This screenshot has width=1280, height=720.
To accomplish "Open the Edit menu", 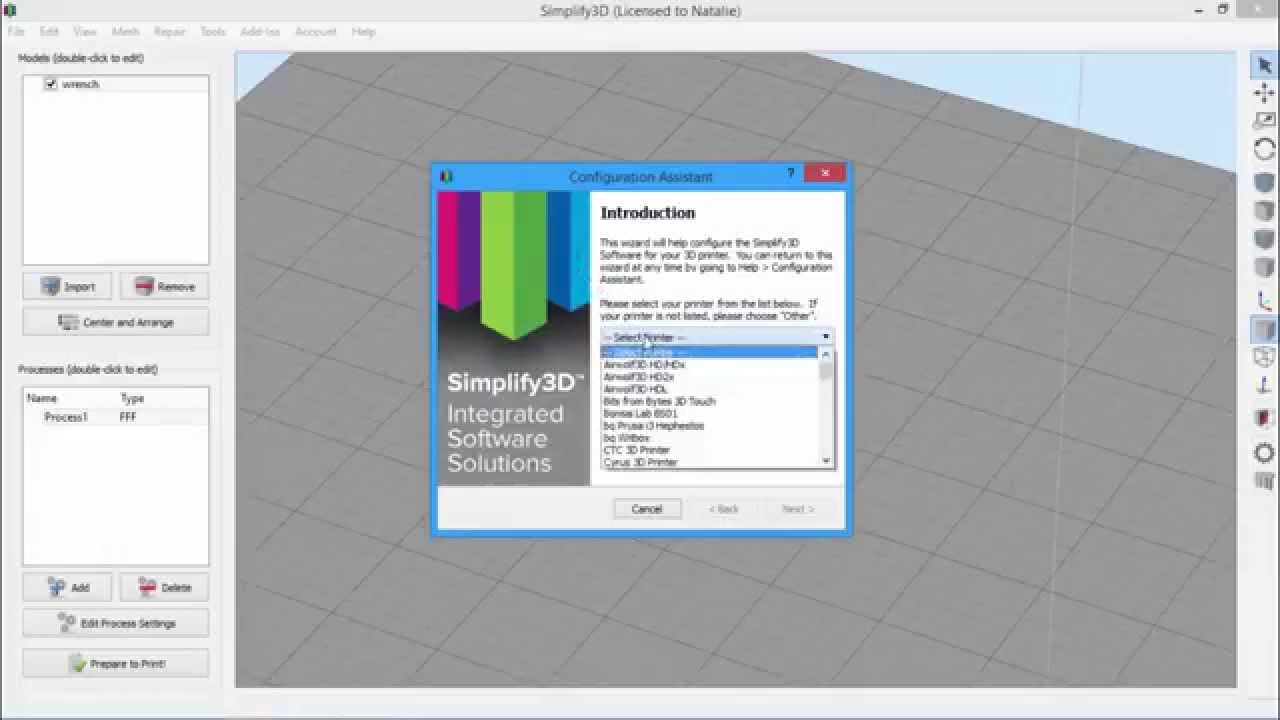I will click(x=49, y=32).
